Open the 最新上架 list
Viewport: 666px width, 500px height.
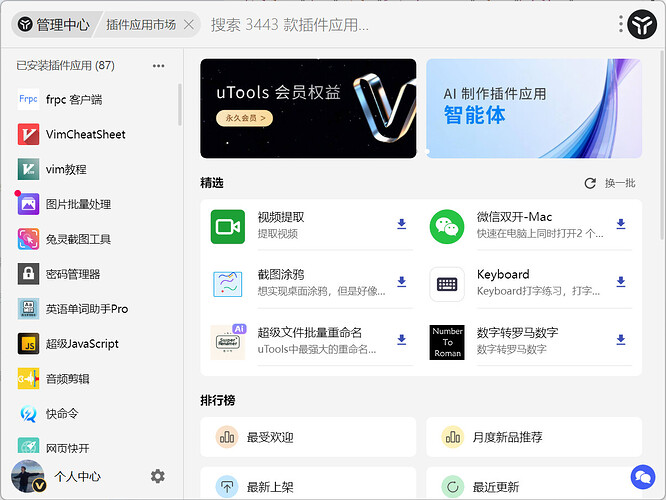pyautogui.click(x=308, y=483)
